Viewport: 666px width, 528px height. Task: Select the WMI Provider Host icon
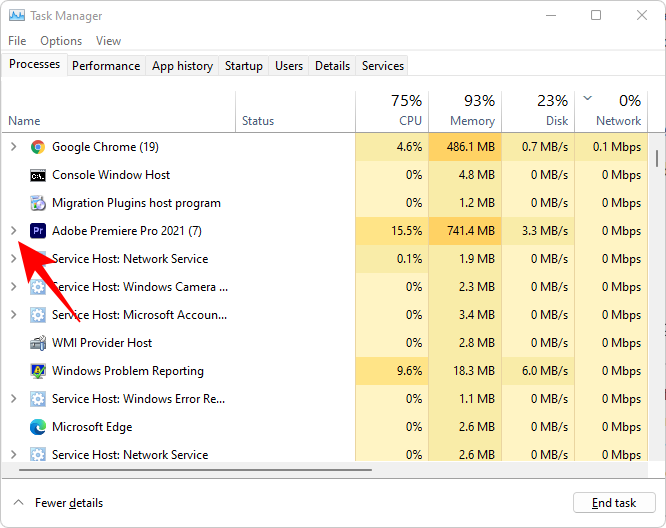pyautogui.click(x=38, y=343)
